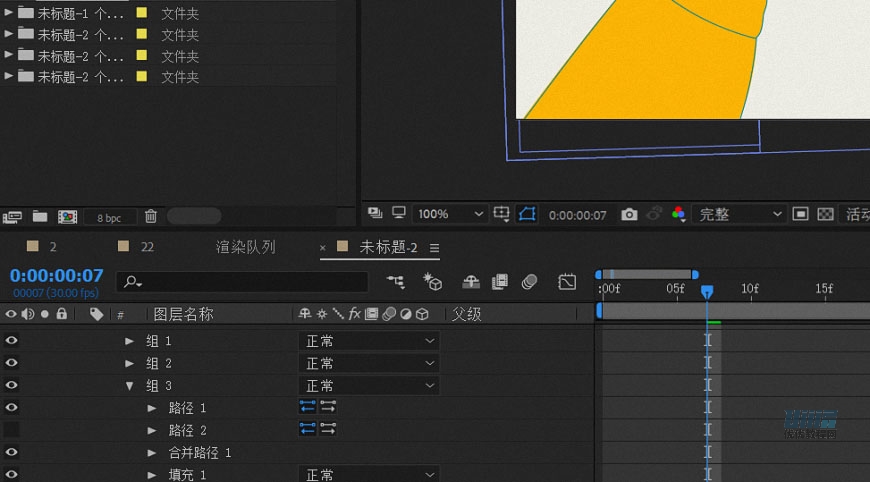
Task: Enable the motion blur timeline switch
Action: (x=530, y=282)
